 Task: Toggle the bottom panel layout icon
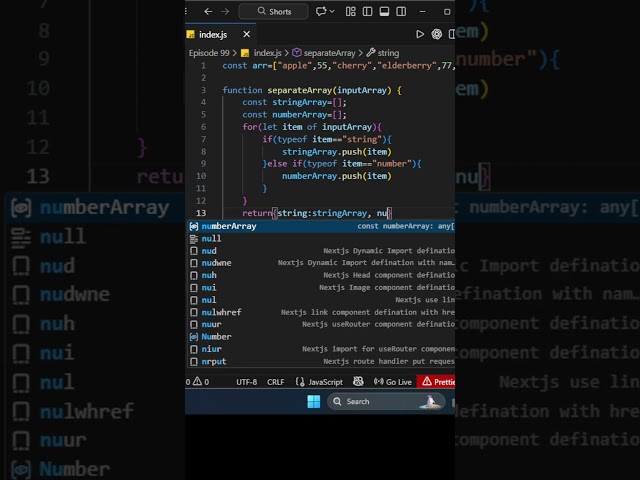(x=384, y=11)
